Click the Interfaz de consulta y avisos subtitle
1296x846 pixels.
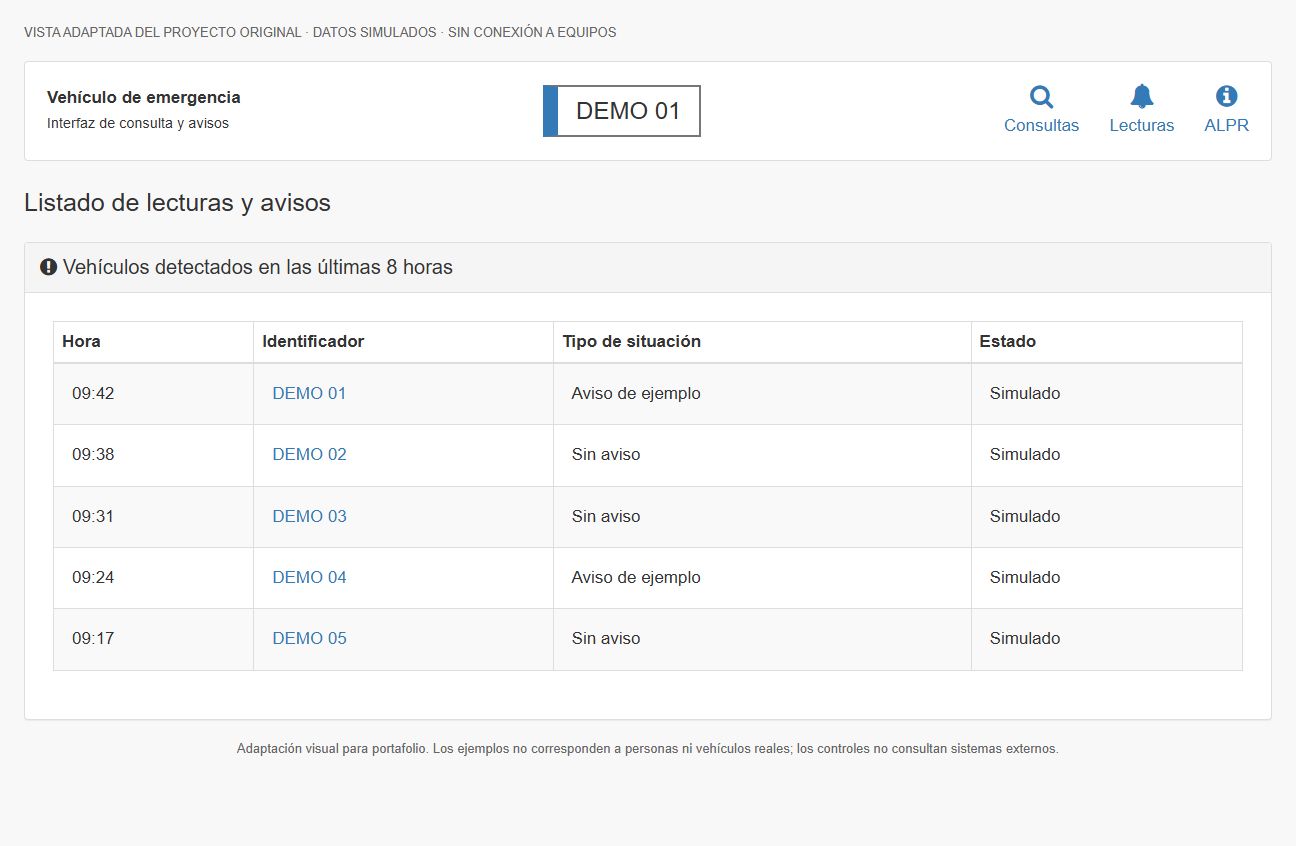138,123
